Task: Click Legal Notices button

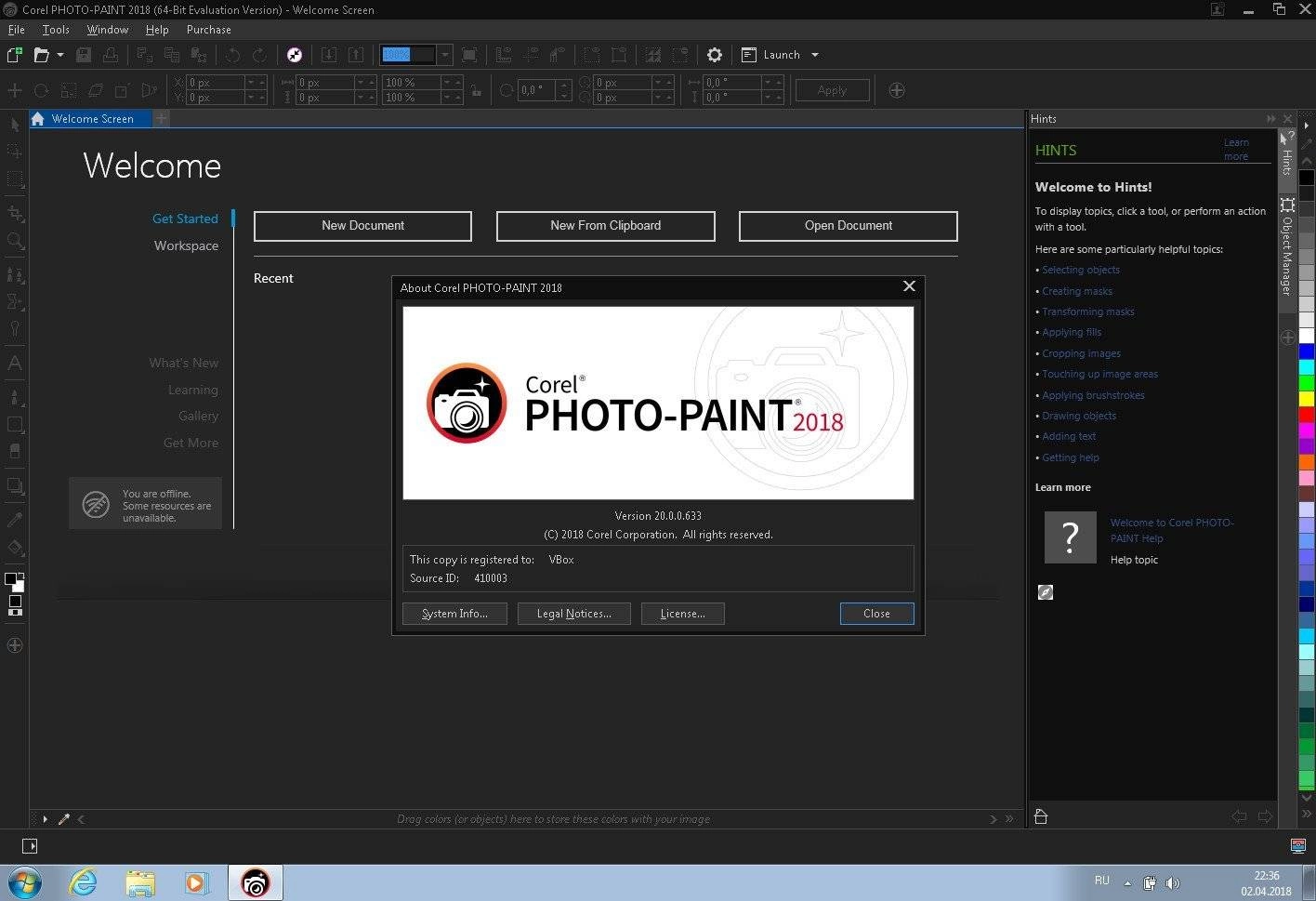Action: (574, 614)
